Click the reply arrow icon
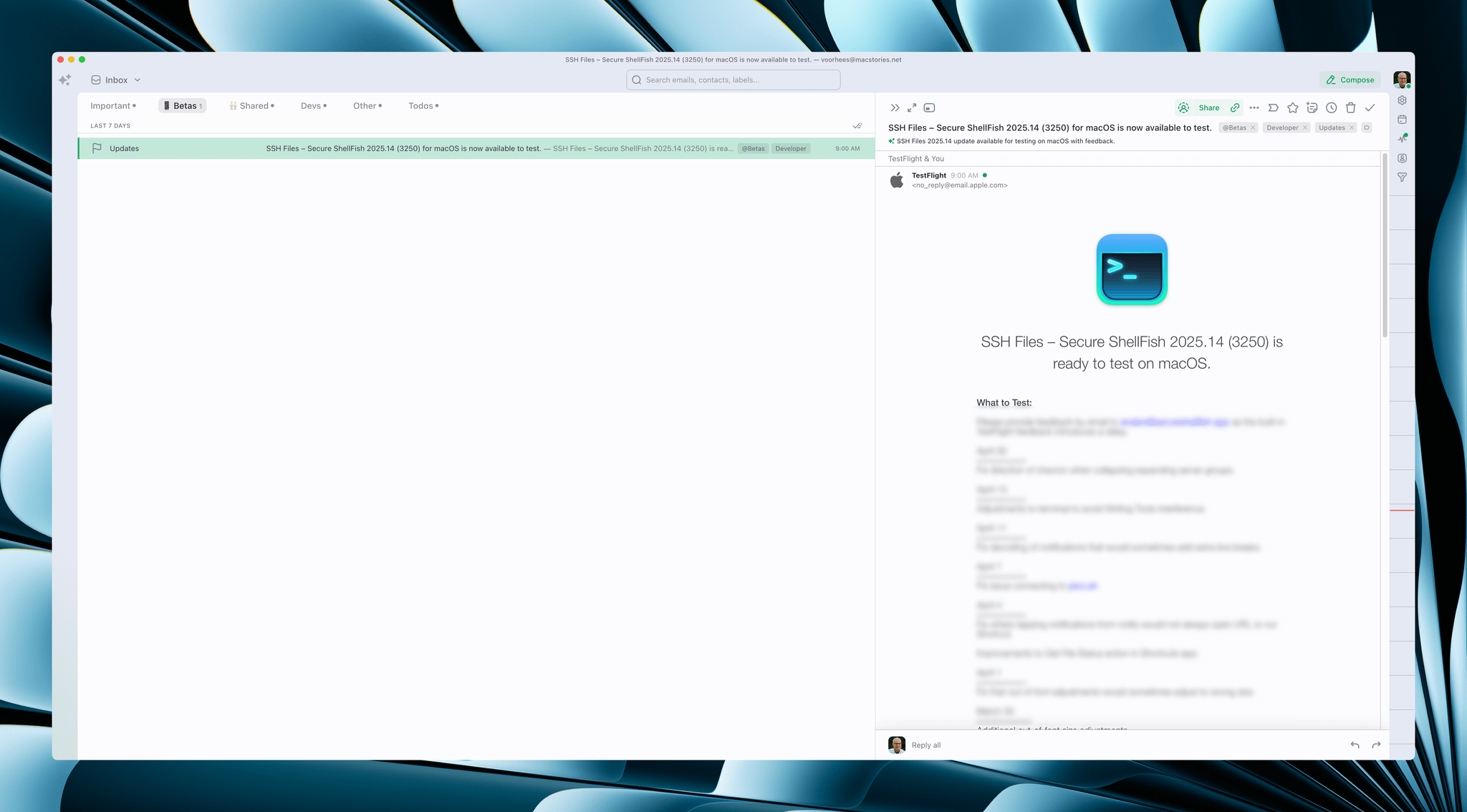This screenshot has height=812, width=1467. 1355,745
